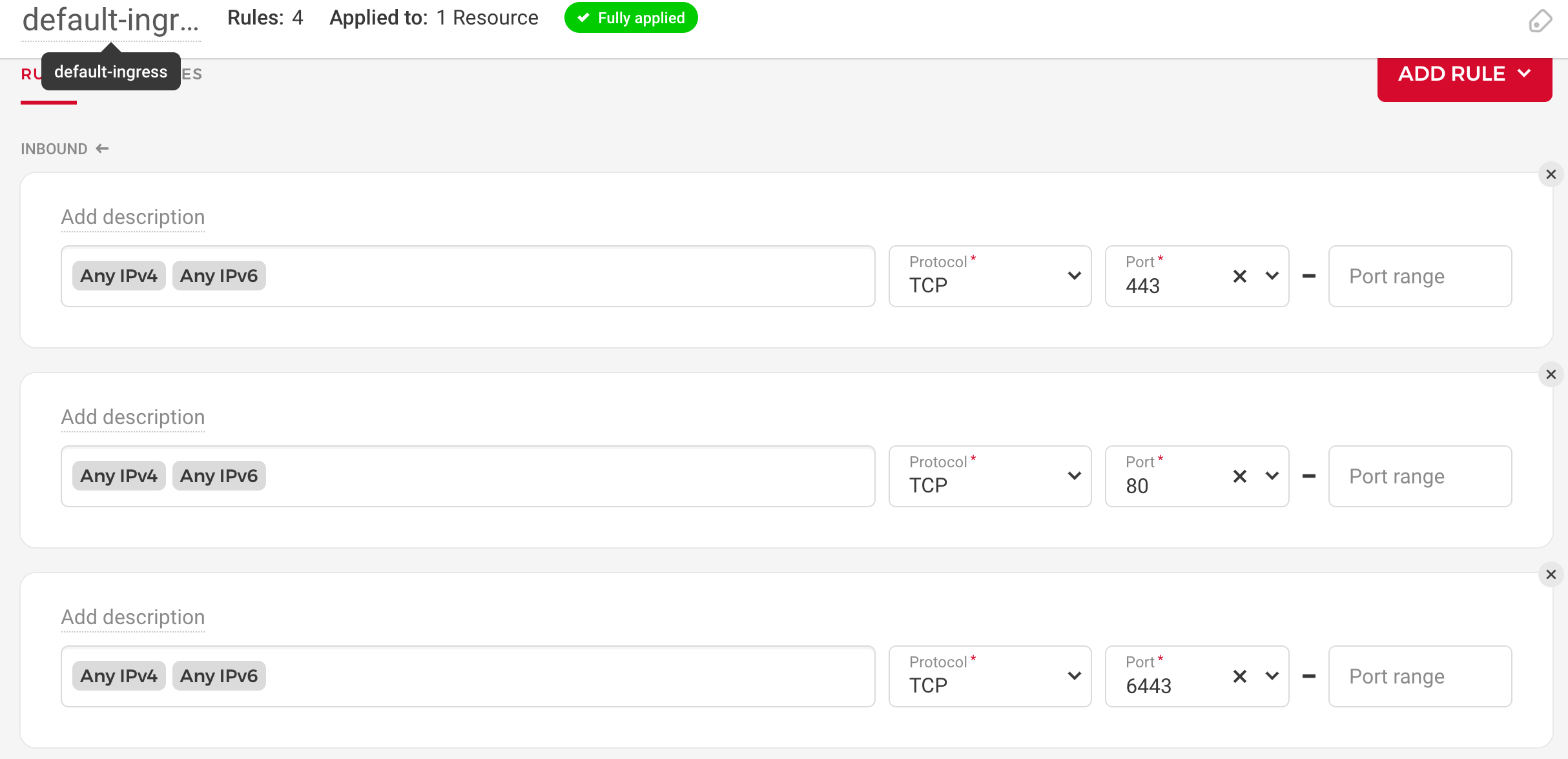
Task: Remove the port 6443 inbound rule
Action: 1551,575
